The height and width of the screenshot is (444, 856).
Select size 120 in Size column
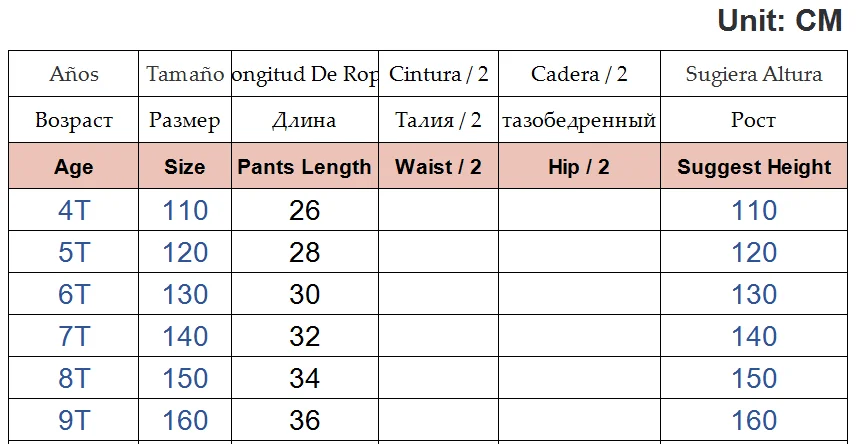point(185,253)
